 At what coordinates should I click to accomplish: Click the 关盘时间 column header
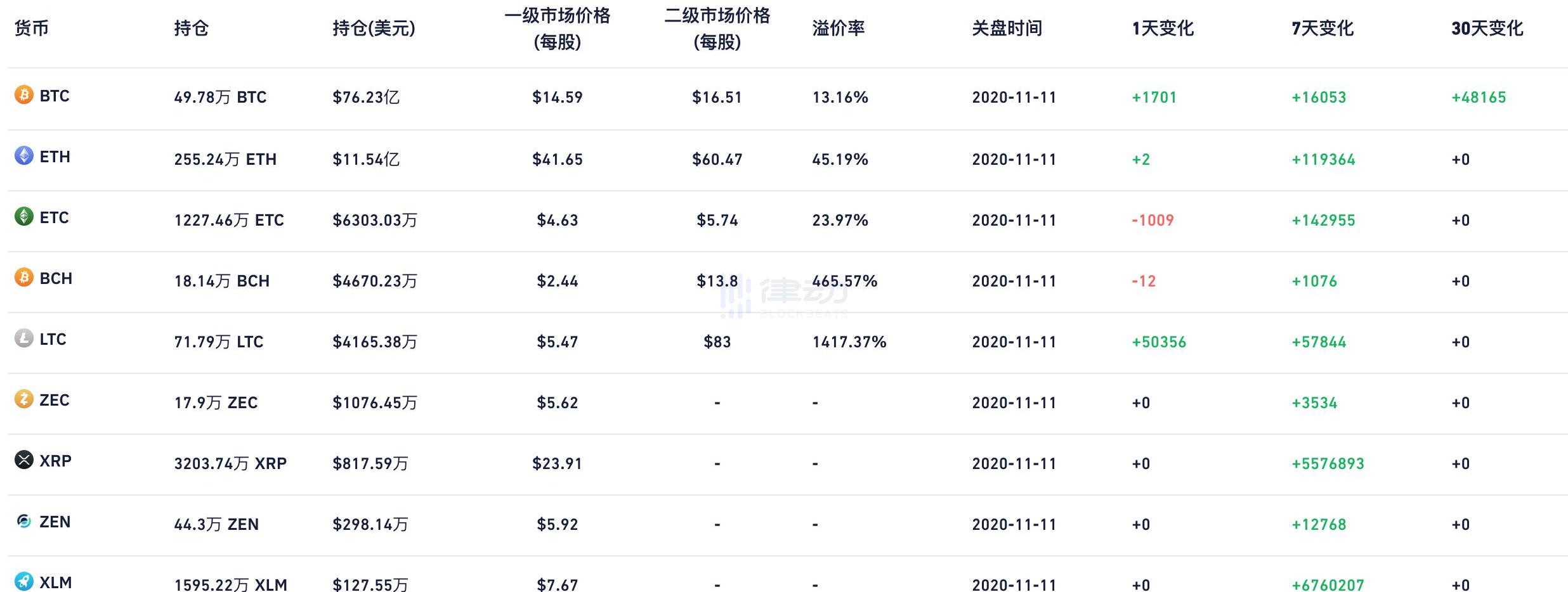coord(1007,29)
